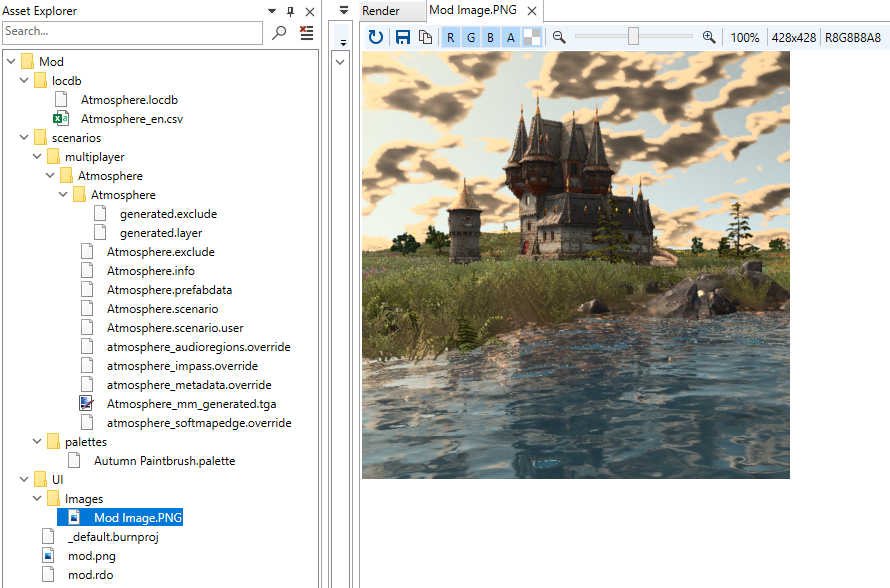Click the zoom level slider handle
890x588 pixels.
click(x=633, y=37)
